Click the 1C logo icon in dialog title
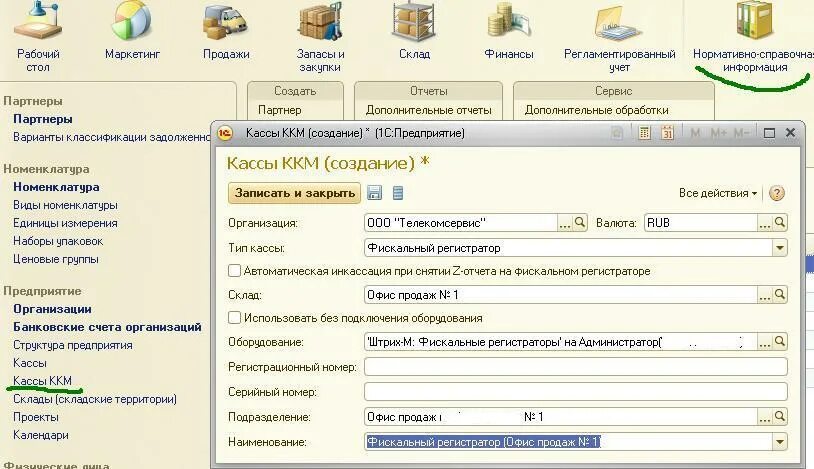The height and width of the screenshot is (469, 814). [225, 133]
